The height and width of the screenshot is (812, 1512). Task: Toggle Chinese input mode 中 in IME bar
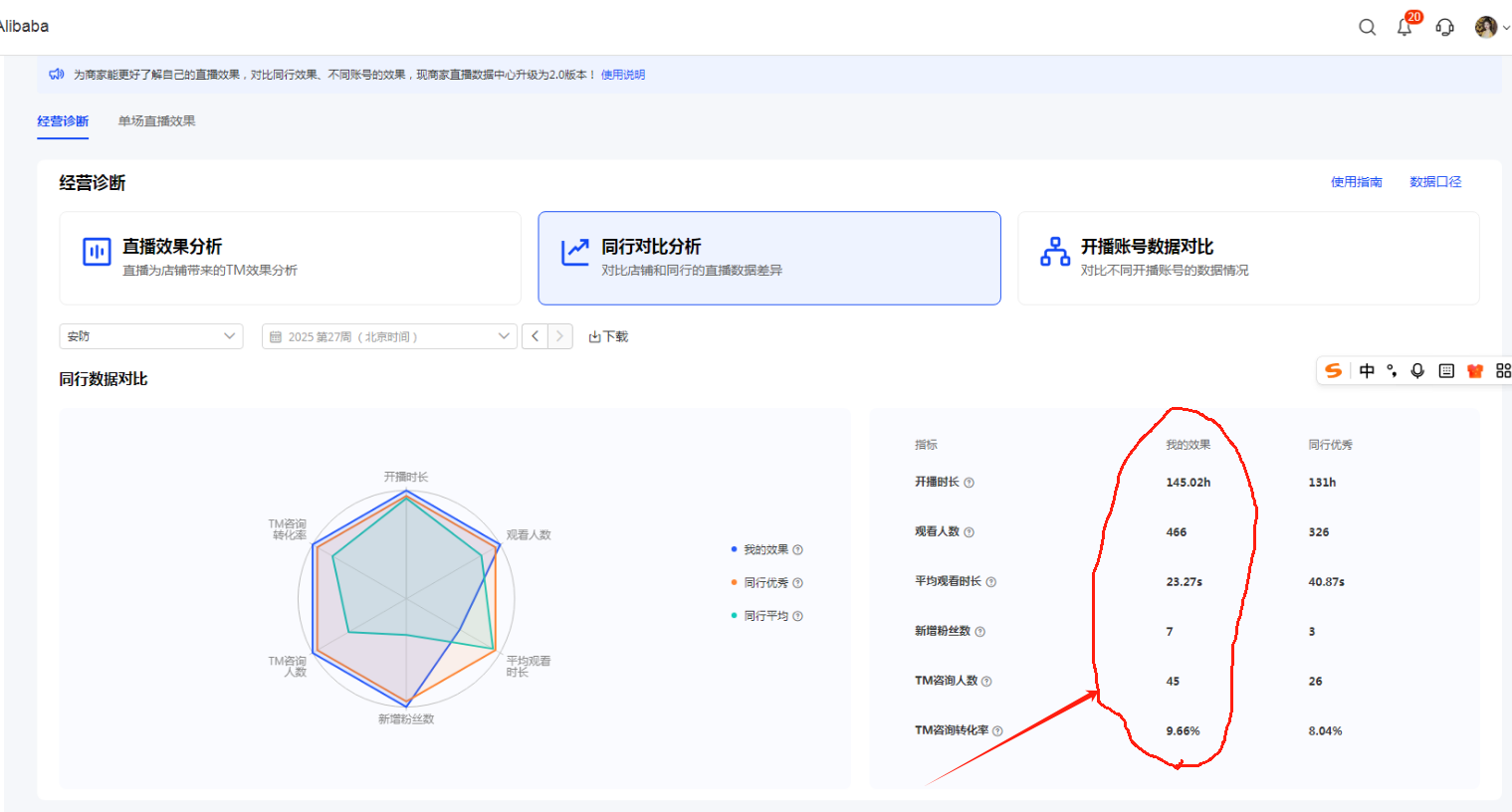(1368, 370)
